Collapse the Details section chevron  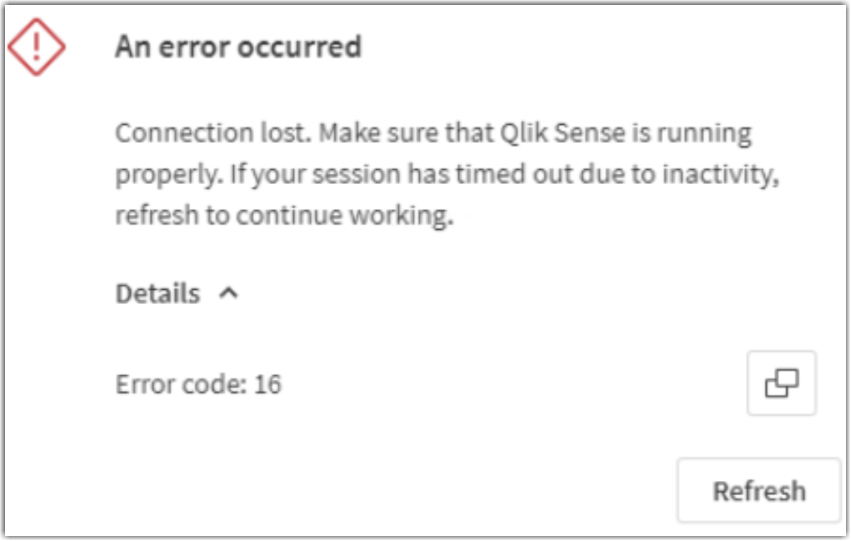click(x=229, y=293)
